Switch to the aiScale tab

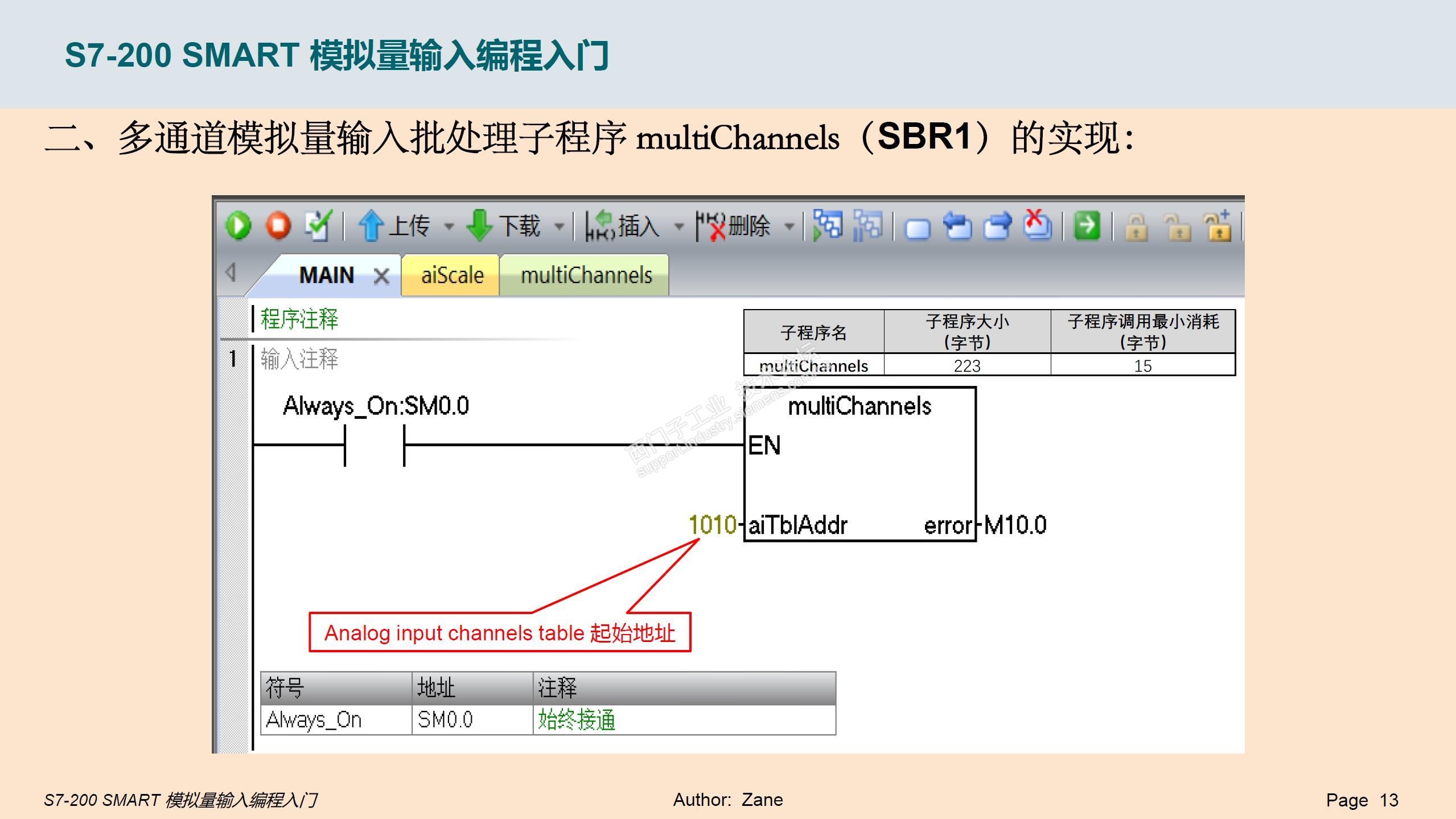(451, 275)
